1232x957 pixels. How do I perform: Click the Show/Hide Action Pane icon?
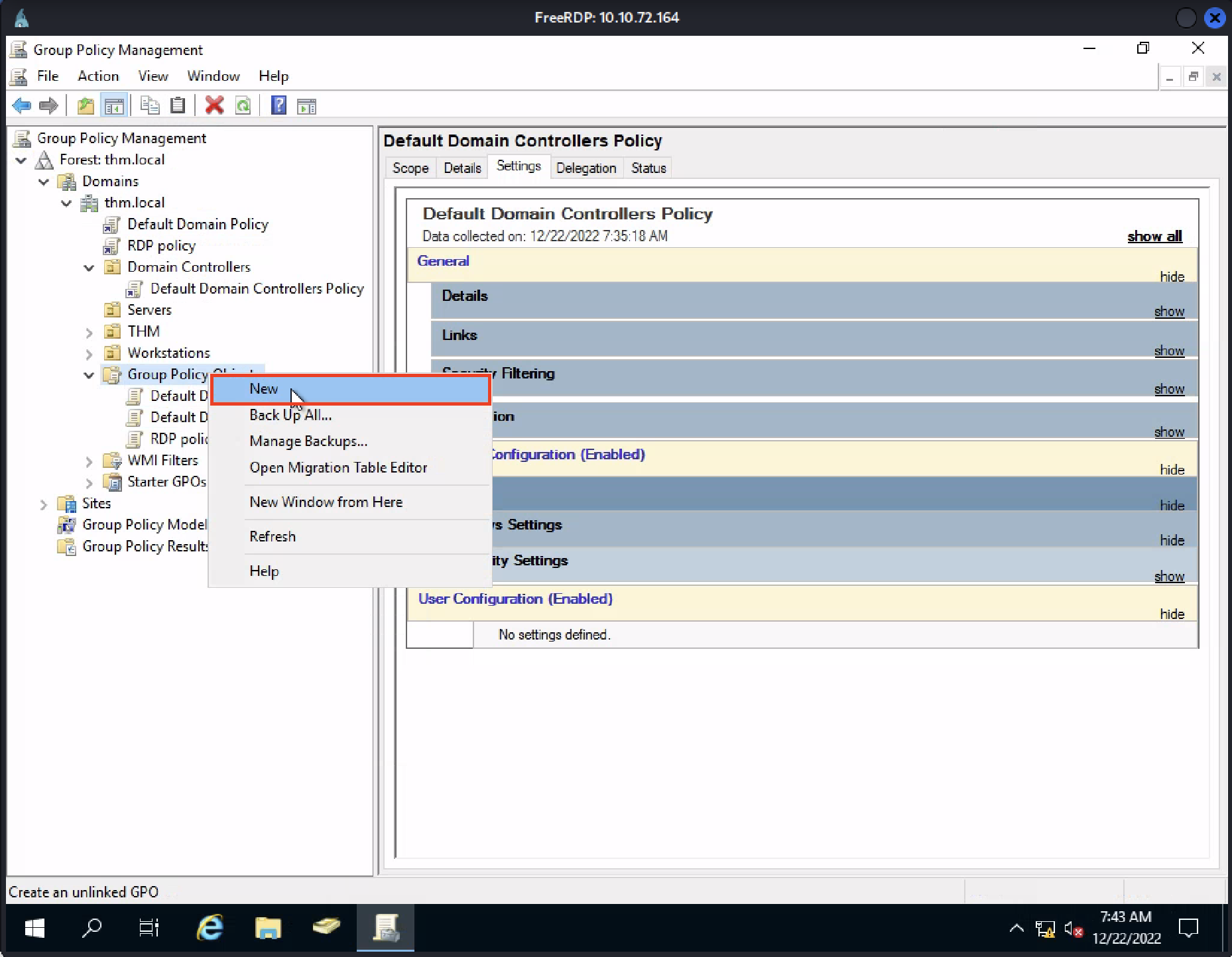click(x=306, y=105)
